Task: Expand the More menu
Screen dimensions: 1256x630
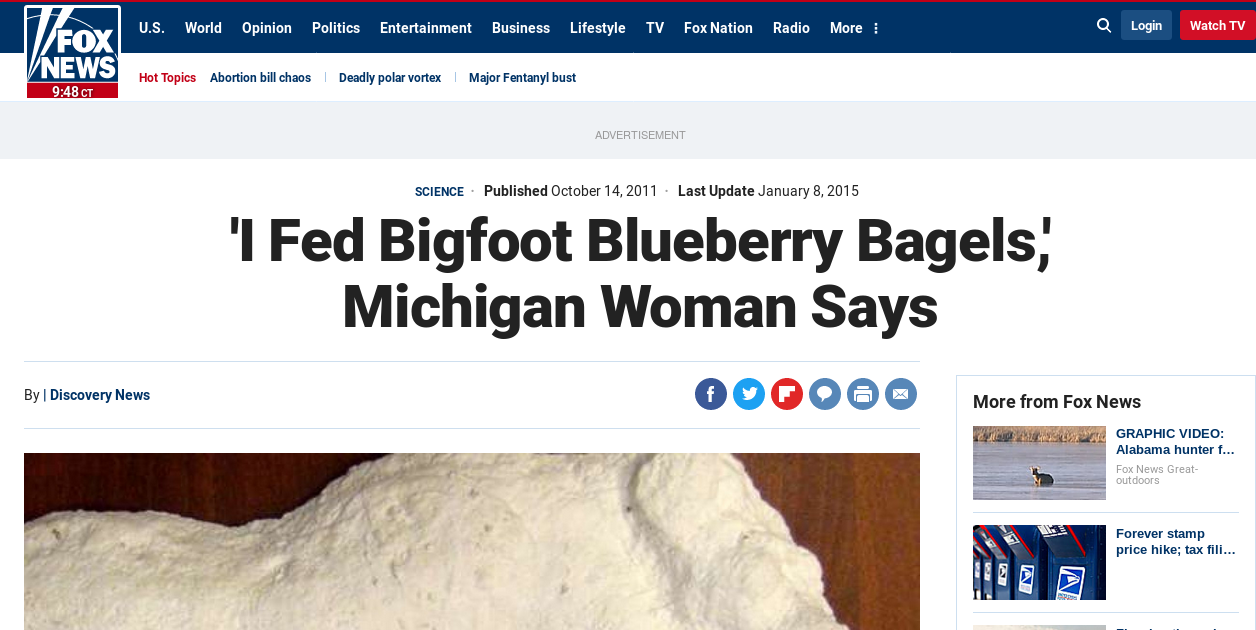Action: point(854,28)
